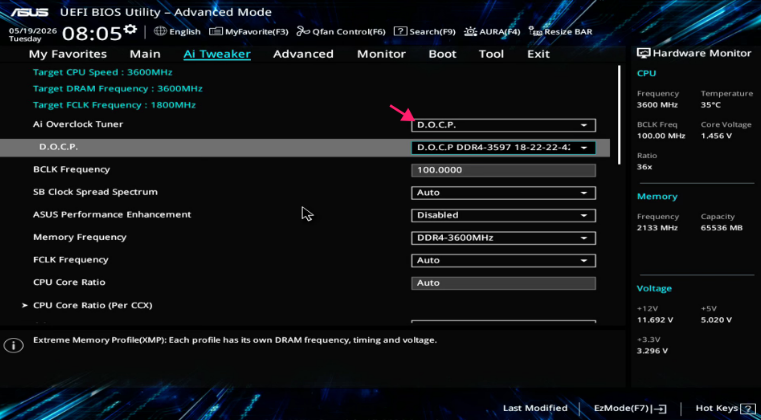Go to the Boot tab
Viewport: 761px width, 420px height.
point(442,54)
